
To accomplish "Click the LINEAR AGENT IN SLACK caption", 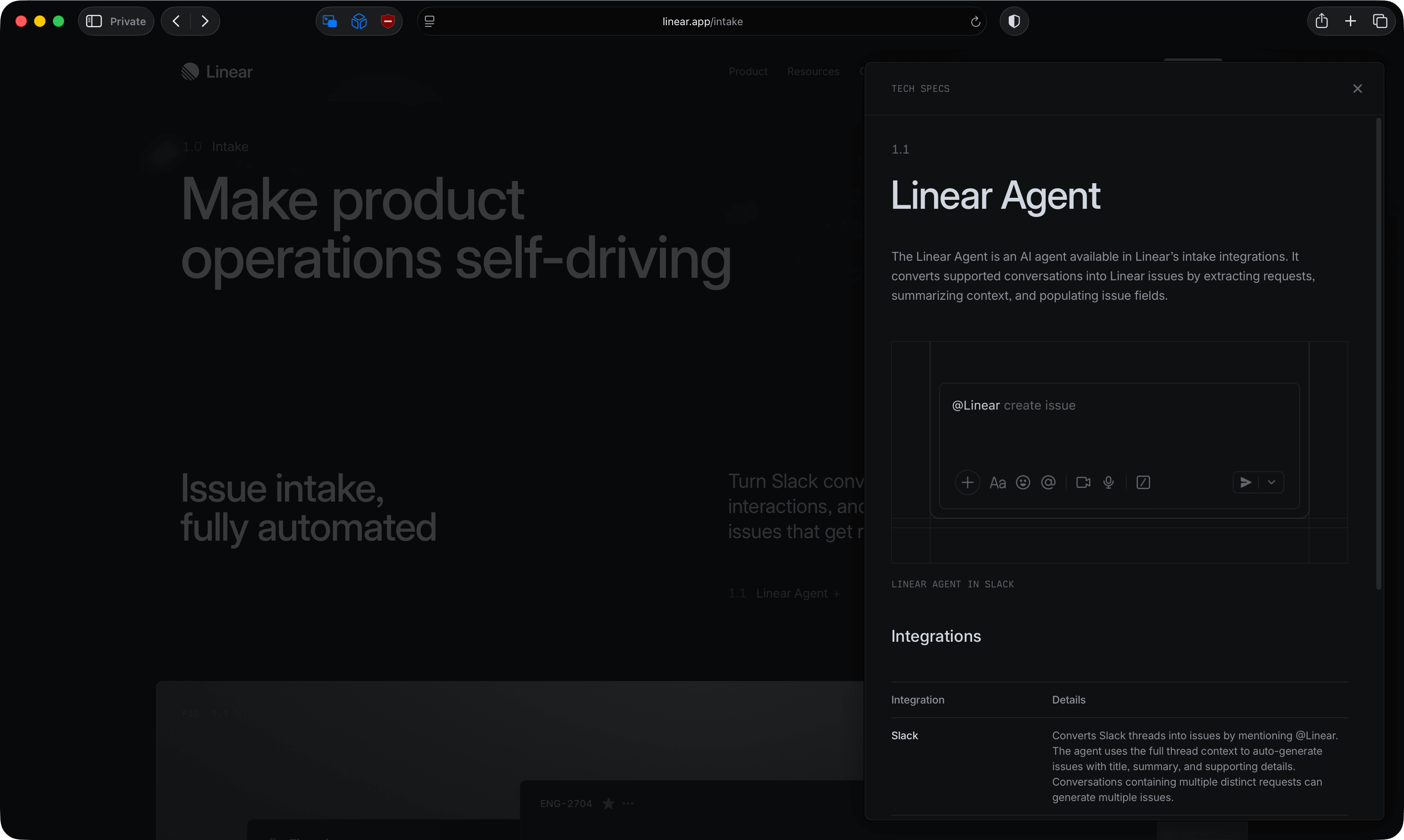I will coord(952,584).
